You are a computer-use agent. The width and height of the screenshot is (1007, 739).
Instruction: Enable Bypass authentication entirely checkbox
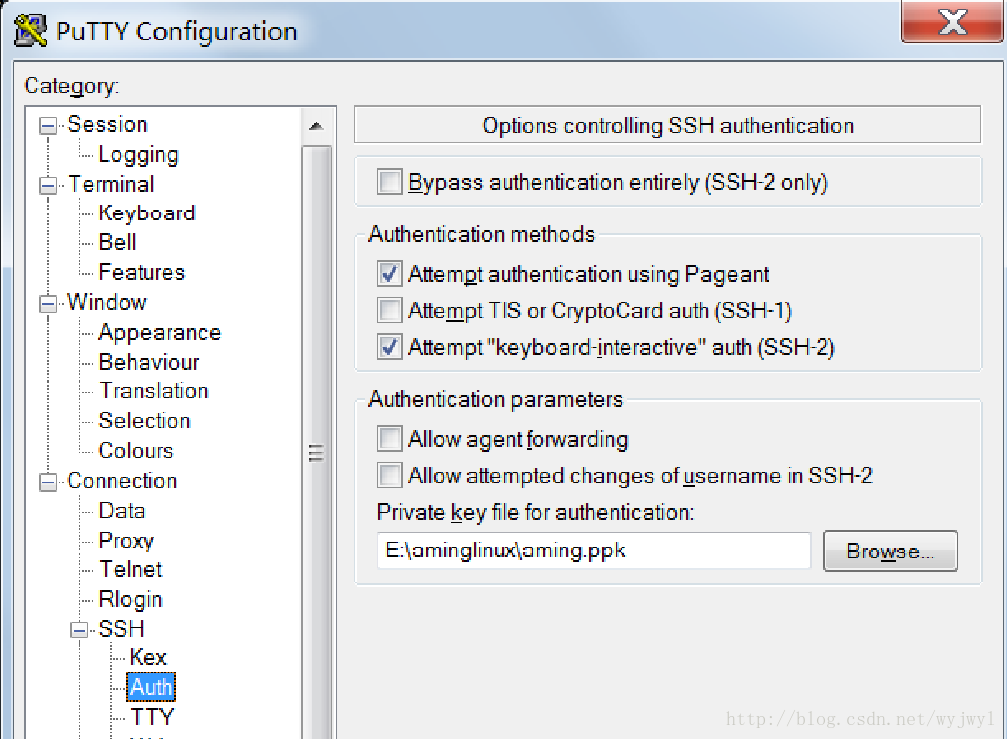click(389, 182)
